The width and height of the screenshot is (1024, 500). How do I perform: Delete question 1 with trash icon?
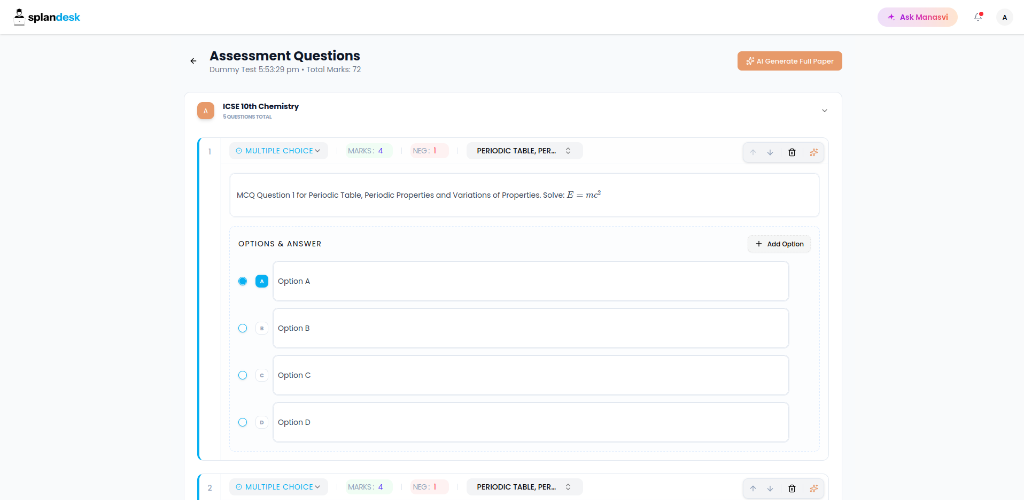coord(792,152)
